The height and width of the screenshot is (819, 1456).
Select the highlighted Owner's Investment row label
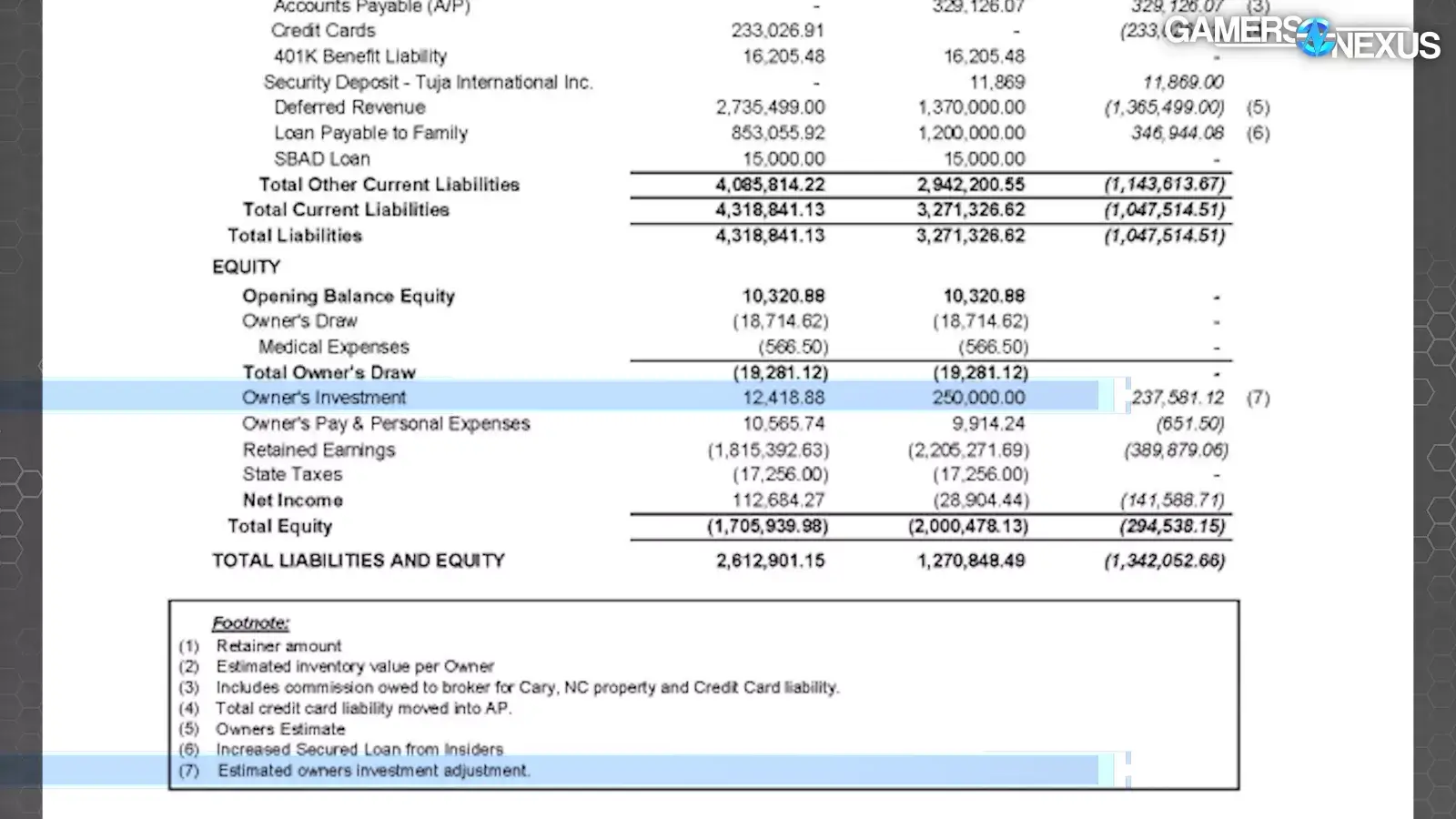click(324, 398)
